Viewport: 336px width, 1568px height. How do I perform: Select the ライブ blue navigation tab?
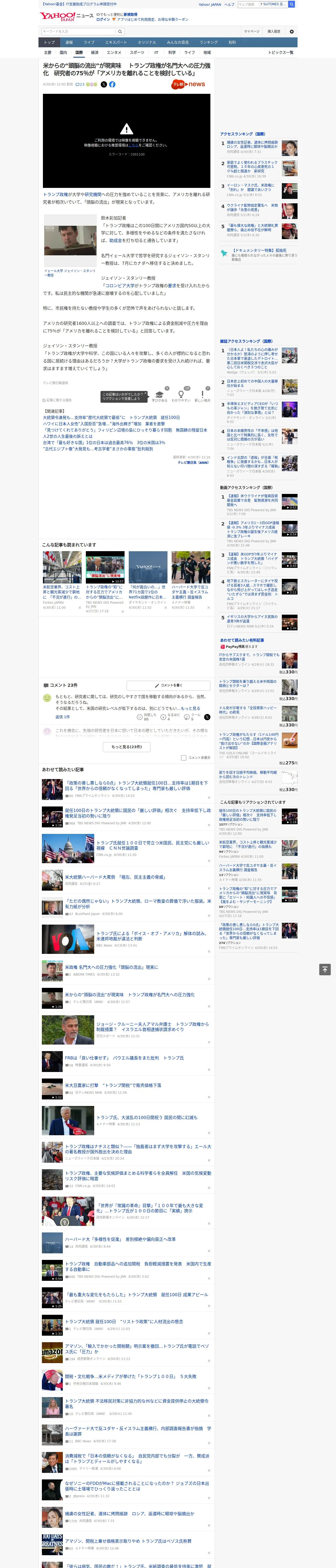click(x=89, y=43)
